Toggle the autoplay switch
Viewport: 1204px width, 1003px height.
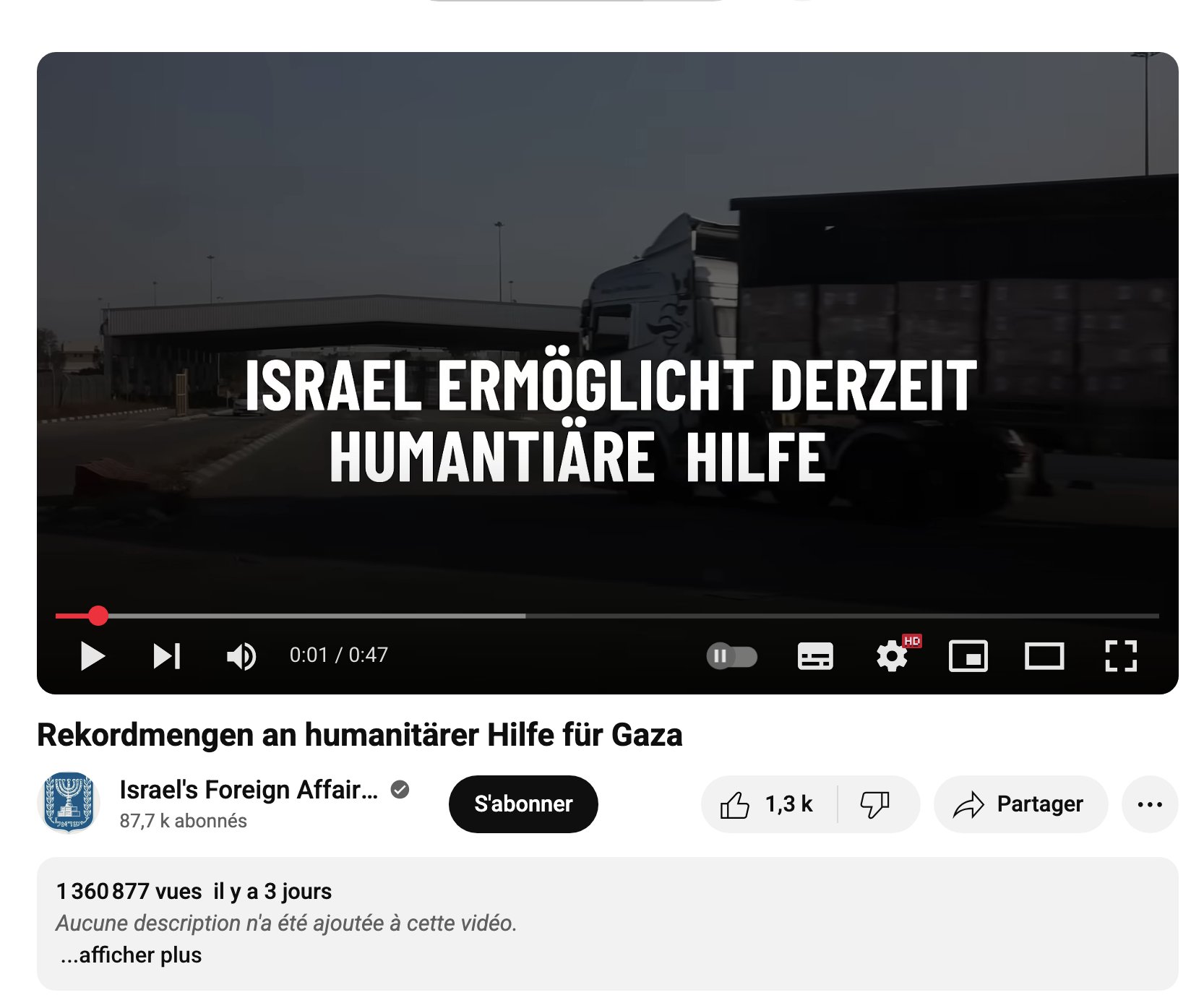(731, 656)
